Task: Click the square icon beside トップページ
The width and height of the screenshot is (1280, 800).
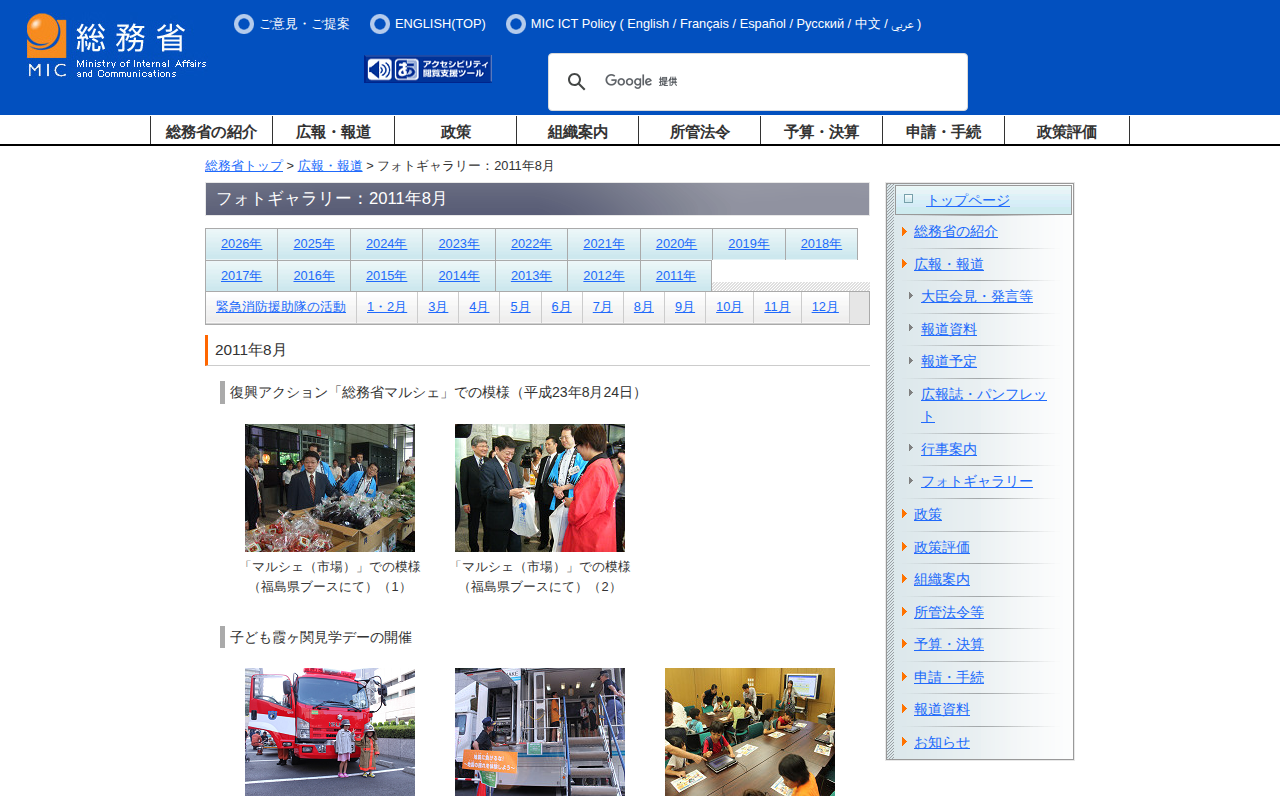Action: 908,199
